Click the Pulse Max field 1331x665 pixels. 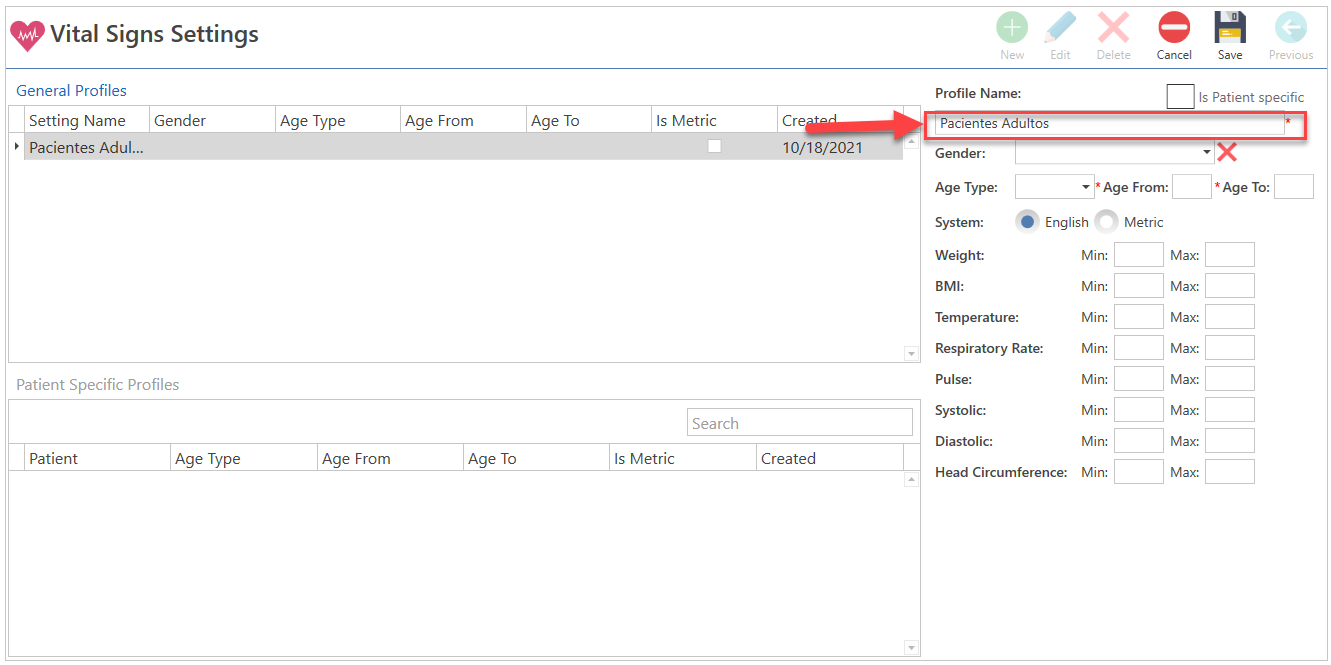click(x=1229, y=379)
